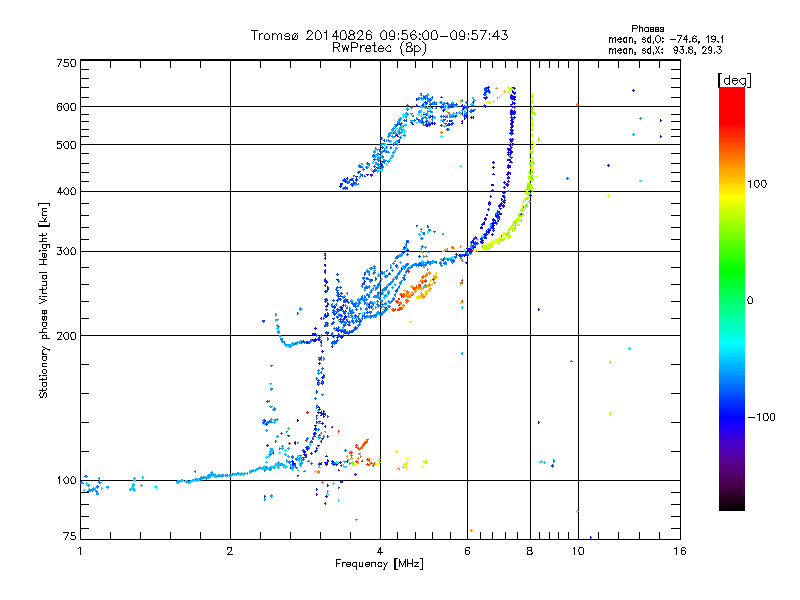Click the colorbar '-100' tick label
The height and width of the screenshot is (600, 800).
[x=761, y=417]
